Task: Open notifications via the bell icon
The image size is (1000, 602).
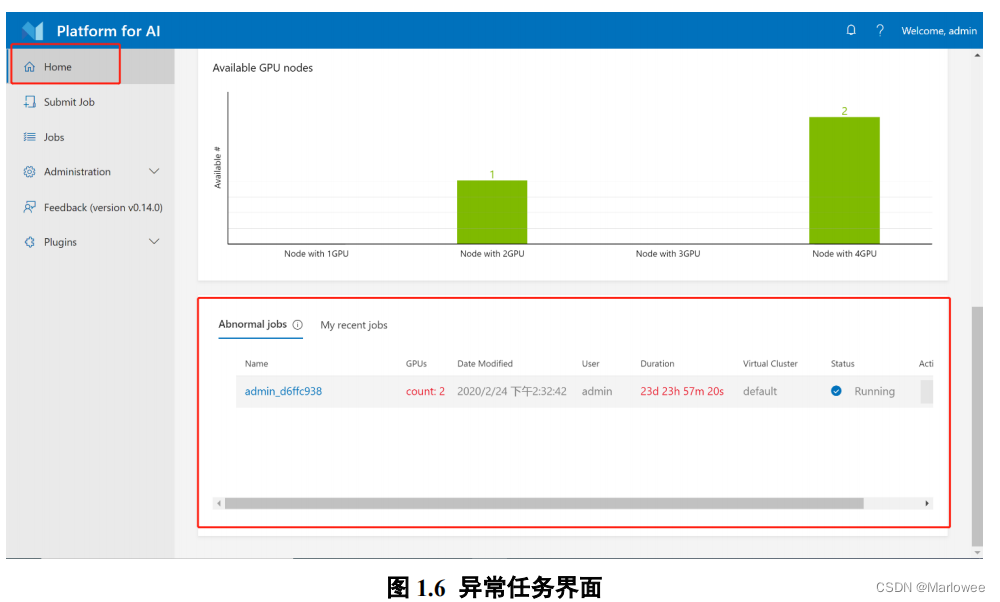Action: point(851,30)
